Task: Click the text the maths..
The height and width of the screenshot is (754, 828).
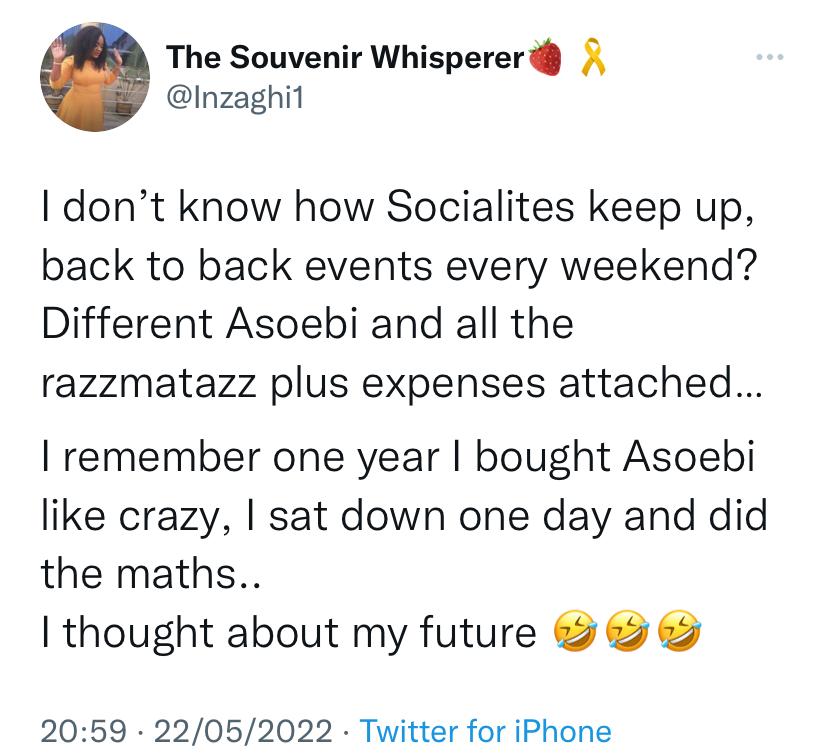Action: (150, 573)
